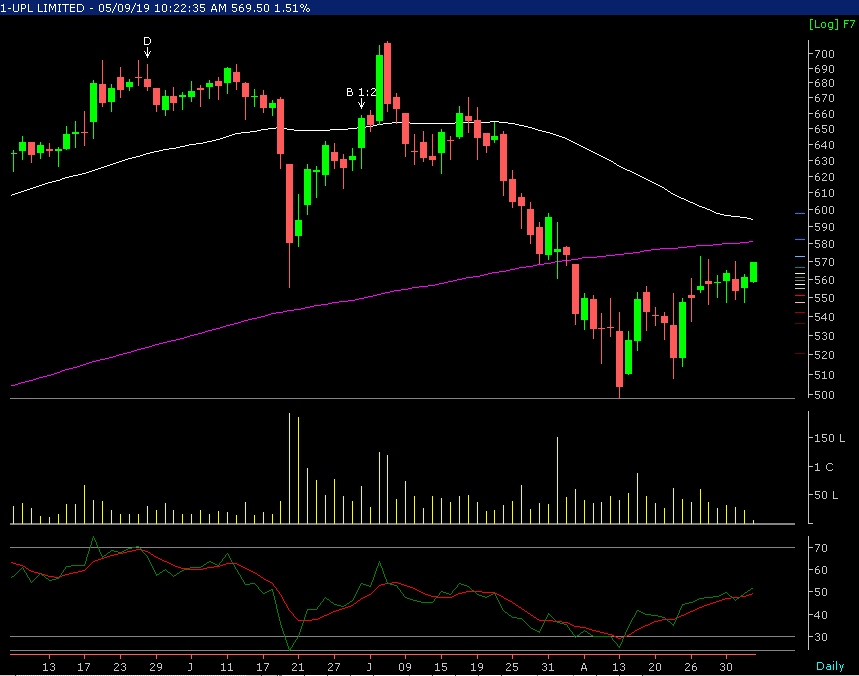Click the 50 level on RSI axis
859x676 pixels.
(821, 592)
